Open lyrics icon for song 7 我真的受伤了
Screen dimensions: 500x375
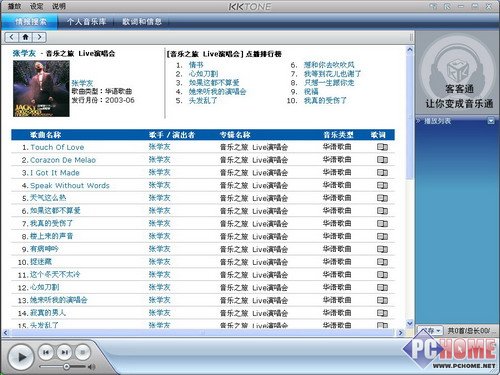click(x=382, y=224)
